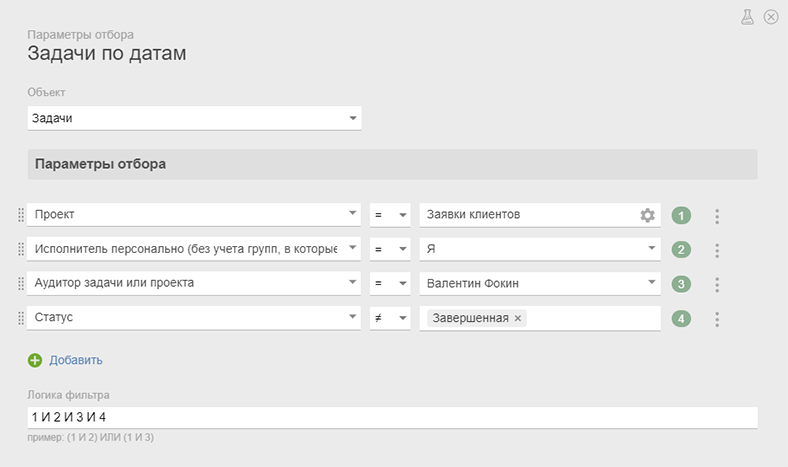Open Аудитор задачи или проекта field dropdown
788x467 pixels.
pyautogui.click(x=352, y=284)
